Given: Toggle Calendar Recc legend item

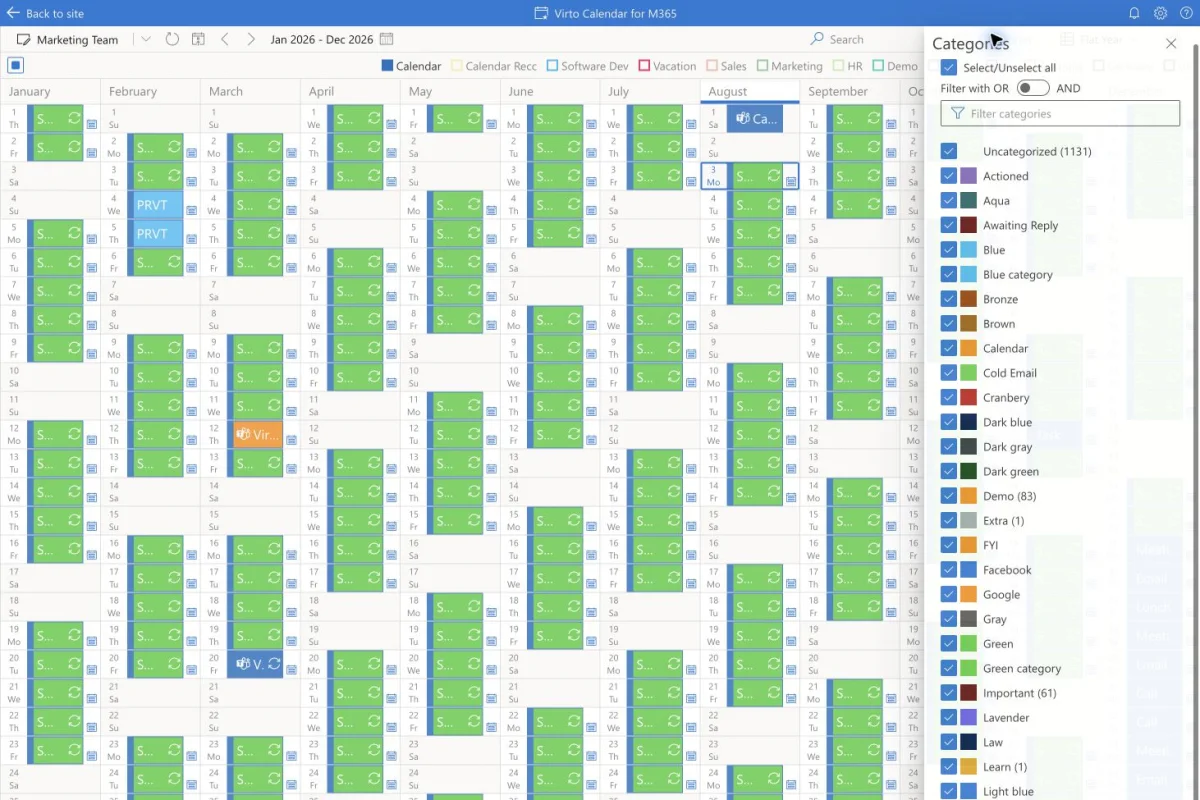Looking at the screenshot, I should pyautogui.click(x=494, y=66).
